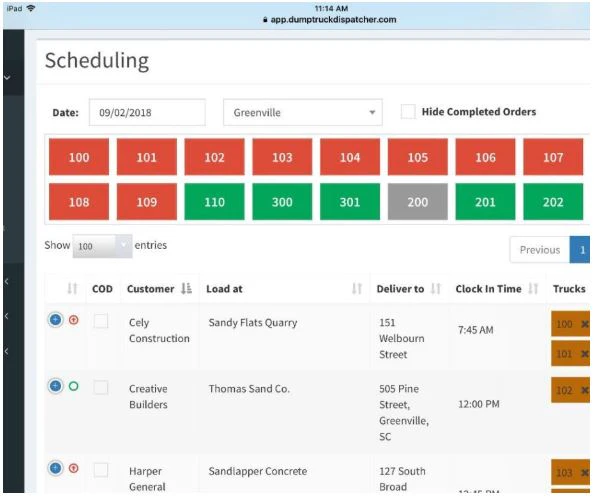Click the blue plus icon for Harper General
The width and height of the screenshot is (594, 498).
tap(55, 468)
